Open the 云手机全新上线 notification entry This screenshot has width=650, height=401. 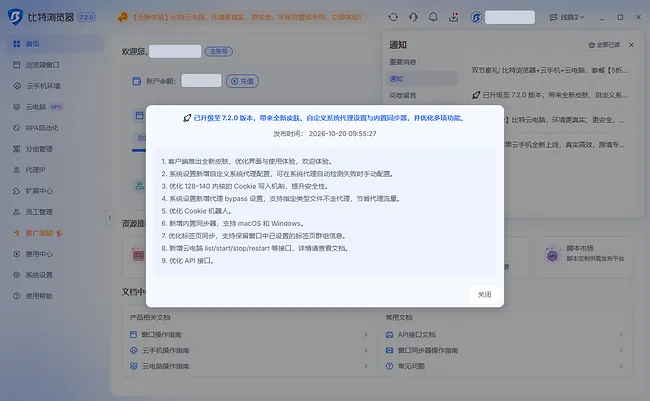coord(565,145)
